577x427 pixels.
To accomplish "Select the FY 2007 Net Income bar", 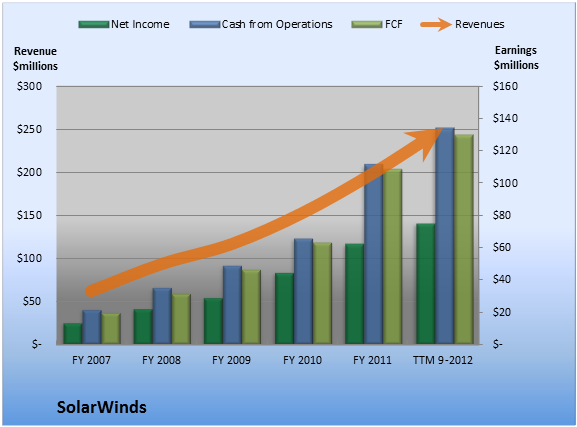I will click(x=72, y=334).
